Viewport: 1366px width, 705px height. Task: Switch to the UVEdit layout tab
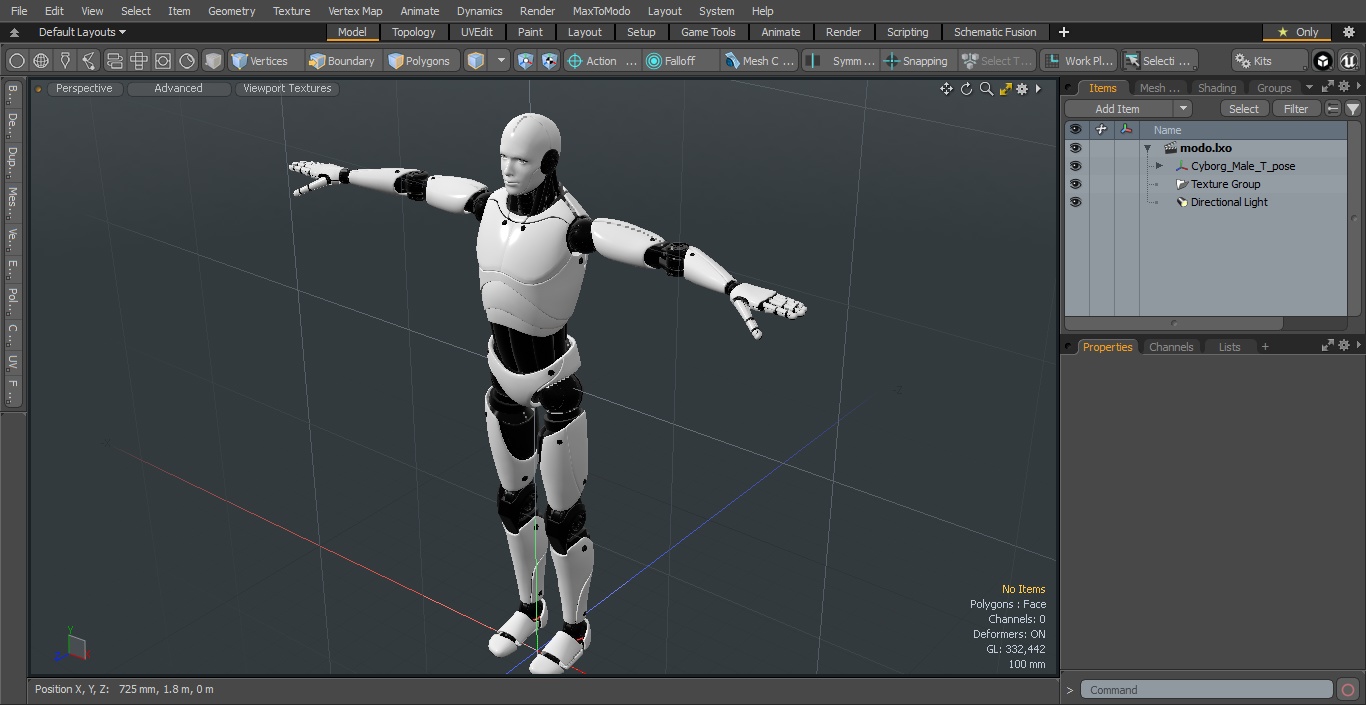(x=477, y=32)
